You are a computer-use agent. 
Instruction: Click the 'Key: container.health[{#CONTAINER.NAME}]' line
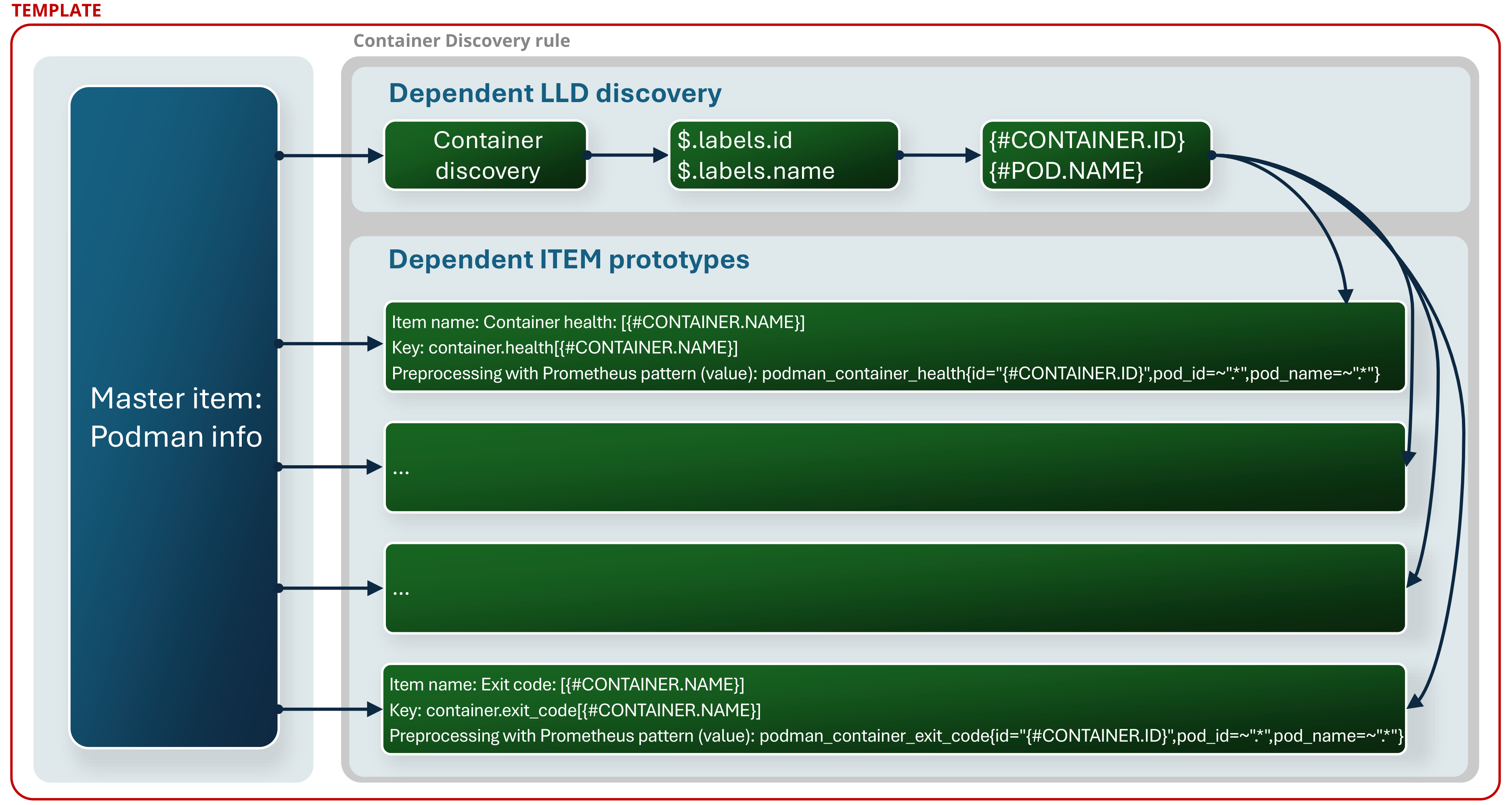point(565,348)
